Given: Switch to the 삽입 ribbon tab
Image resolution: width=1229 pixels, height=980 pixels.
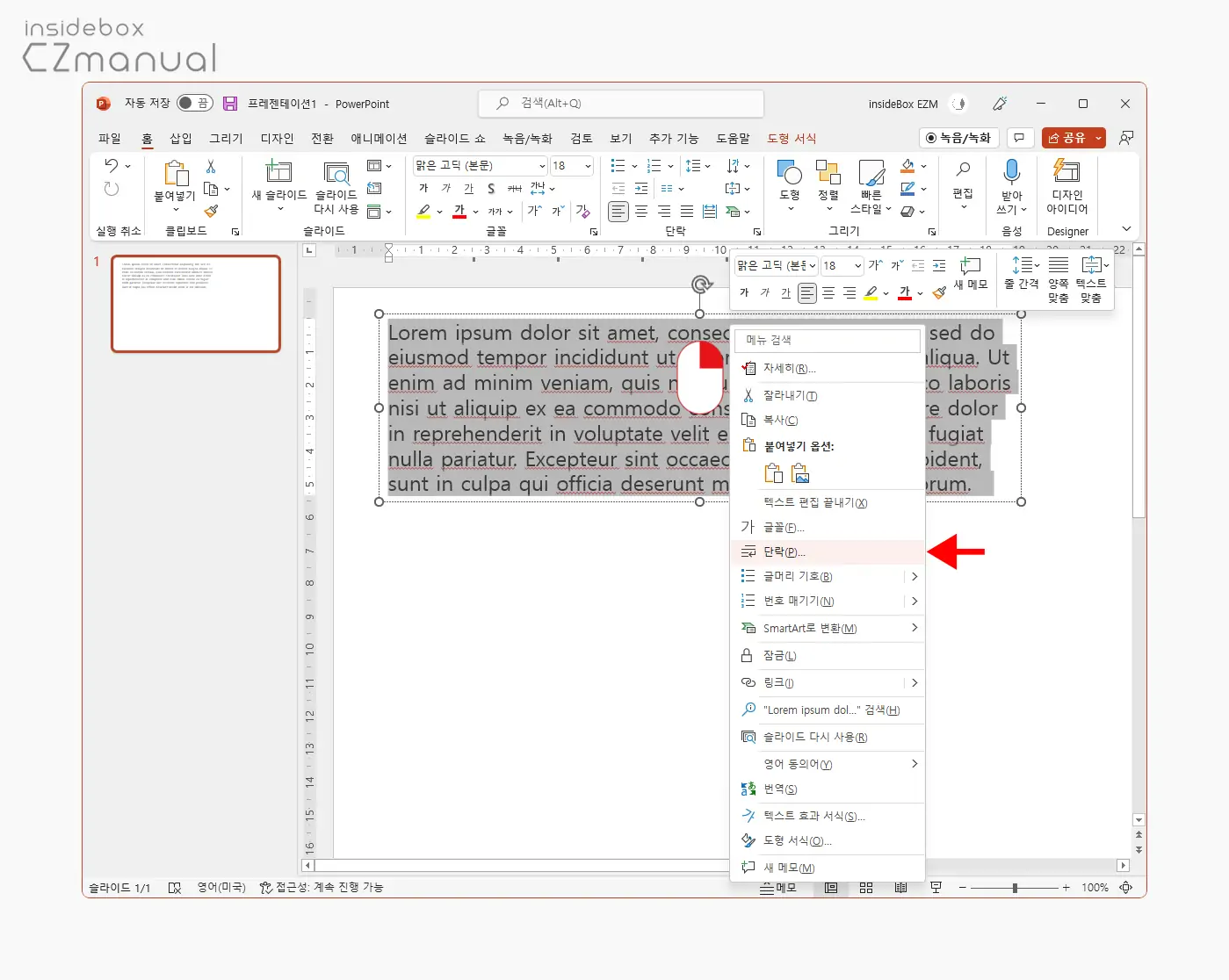Looking at the screenshot, I should [x=180, y=139].
